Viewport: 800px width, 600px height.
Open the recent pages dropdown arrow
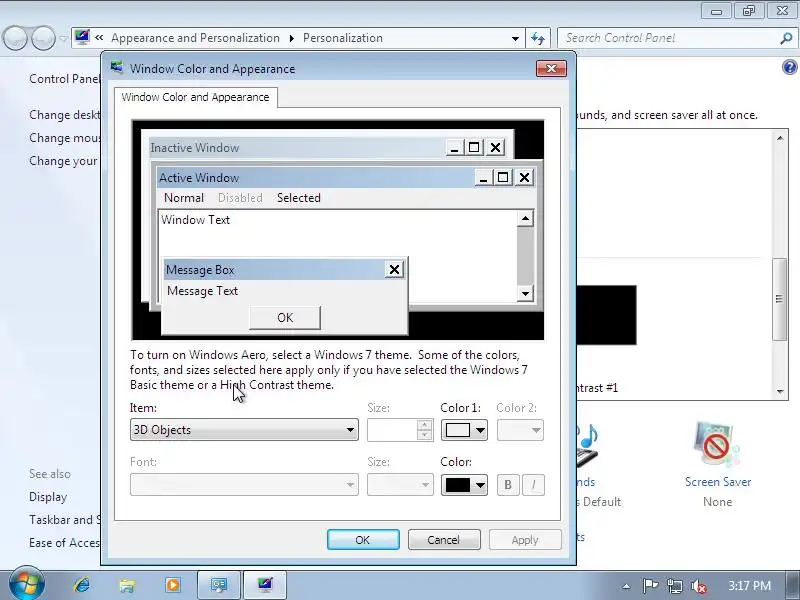point(63,38)
